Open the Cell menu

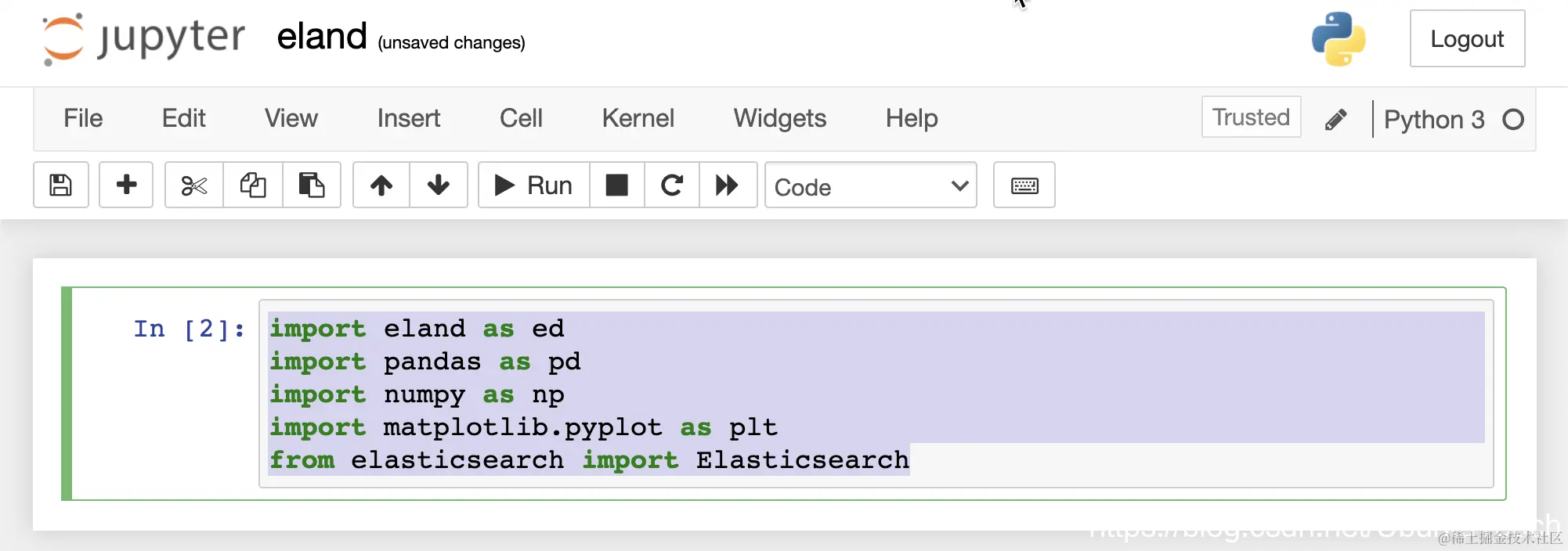click(x=521, y=118)
